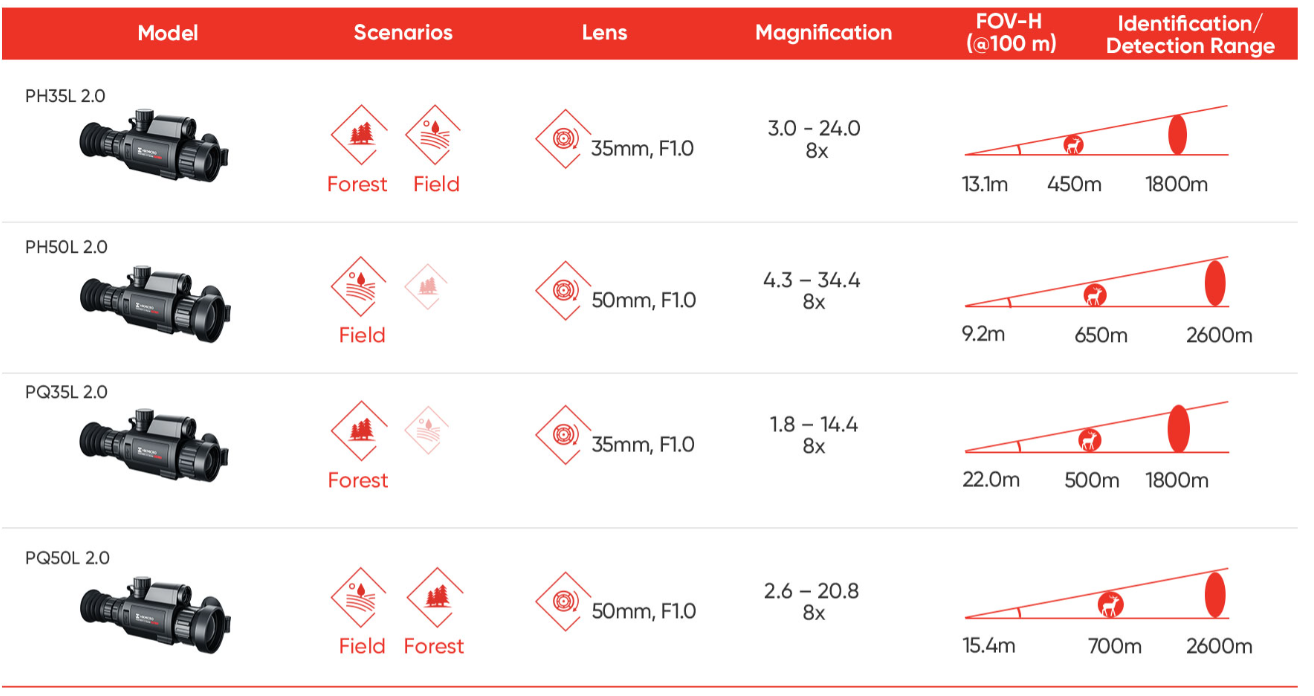
Task: Click the Scenarios column header
Action: point(403,32)
